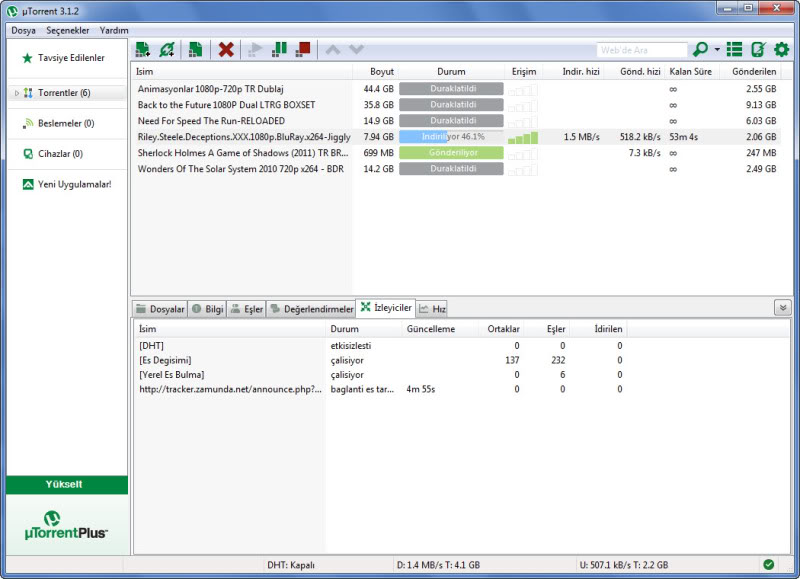800x579 pixels.
Task: Open the search engine dropdown arrow
Action: pos(717,49)
